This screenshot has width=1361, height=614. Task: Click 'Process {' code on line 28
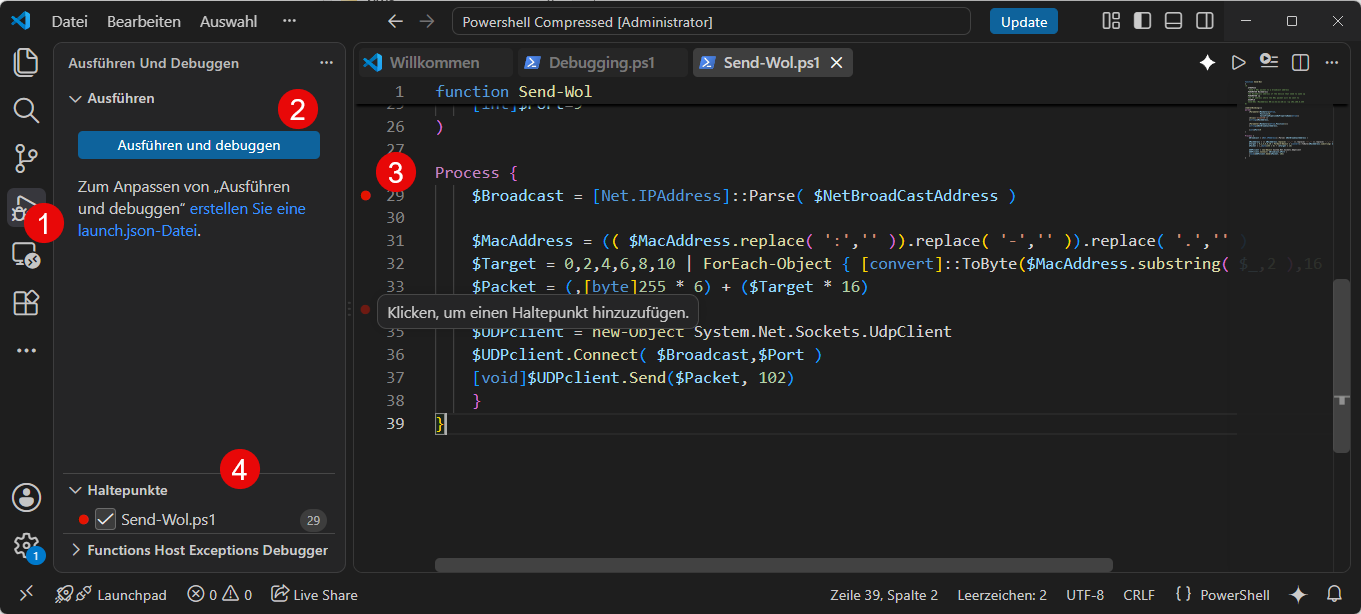pyautogui.click(x=475, y=173)
